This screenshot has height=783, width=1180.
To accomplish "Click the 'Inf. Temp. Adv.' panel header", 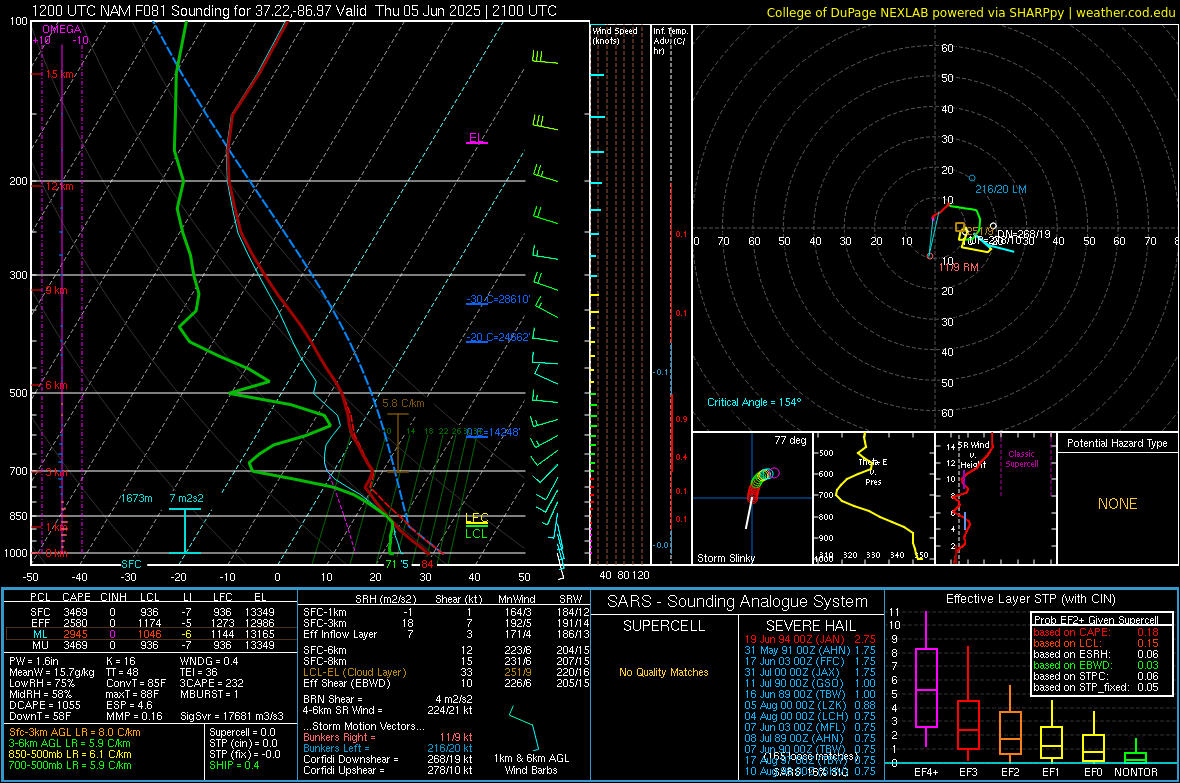I will click(670, 41).
